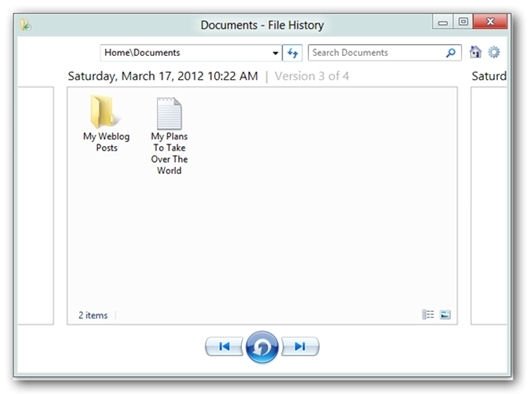
Task: Click the '2 items' status text
Action: (x=93, y=315)
